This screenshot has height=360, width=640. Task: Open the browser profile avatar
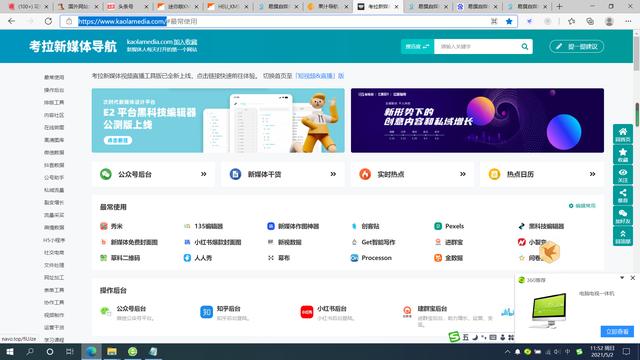coord(609,21)
